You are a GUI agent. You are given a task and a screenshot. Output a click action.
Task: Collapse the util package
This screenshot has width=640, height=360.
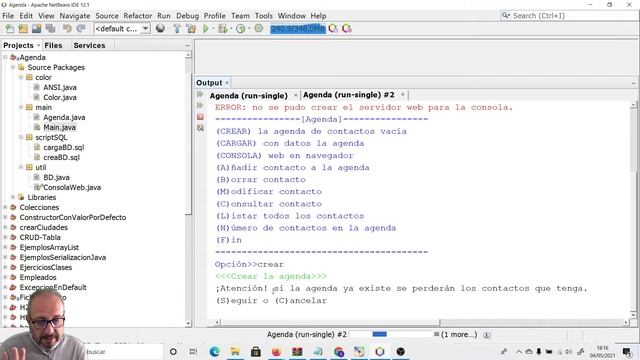pyautogui.click(x=21, y=167)
